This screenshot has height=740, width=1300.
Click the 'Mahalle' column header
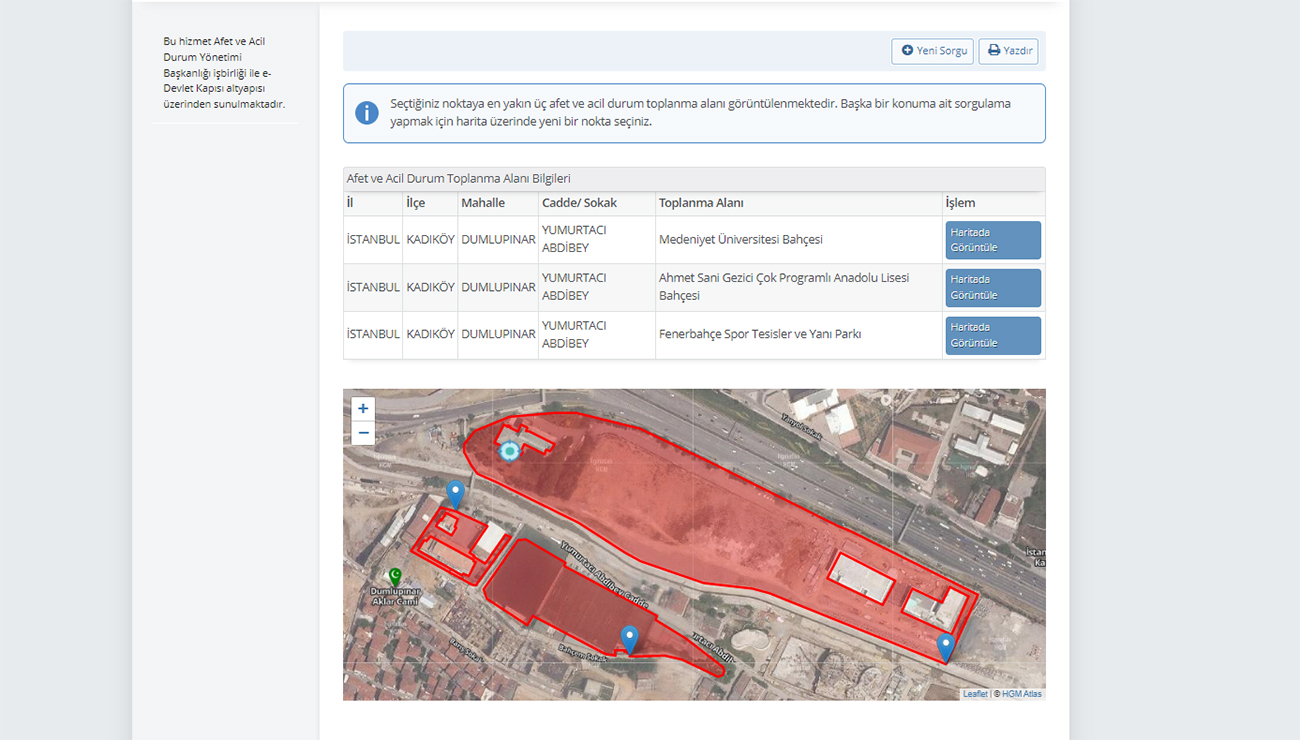point(483,203)
